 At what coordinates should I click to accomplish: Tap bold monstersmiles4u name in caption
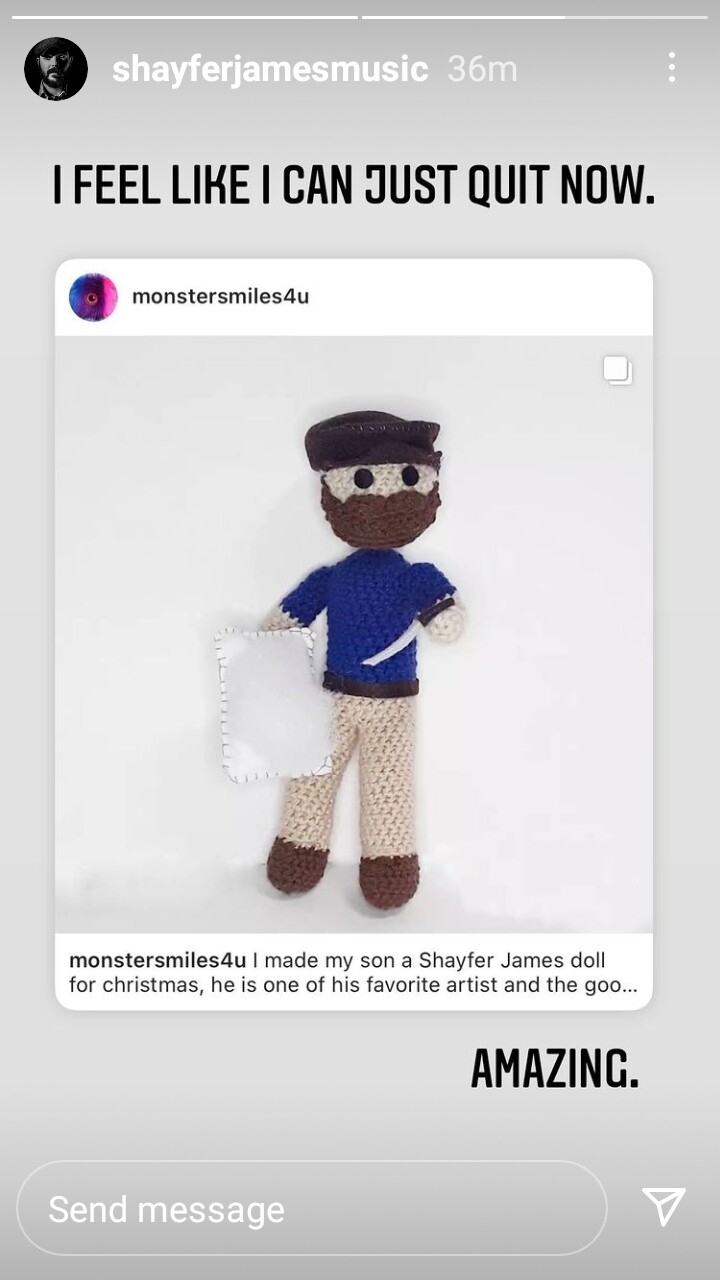[x=157, y=960]
